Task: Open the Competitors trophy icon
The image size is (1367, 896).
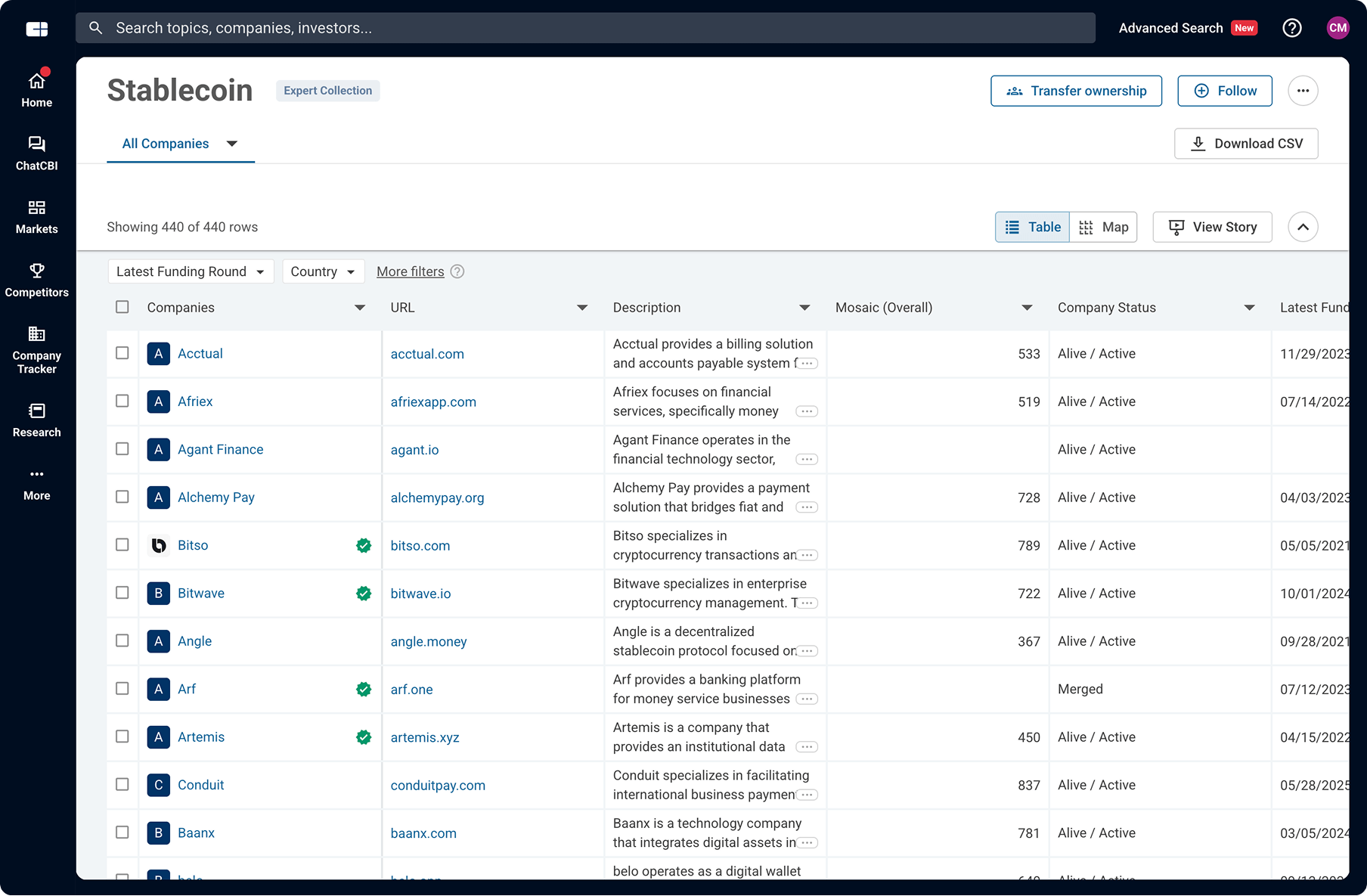Action: pos(36,271)
